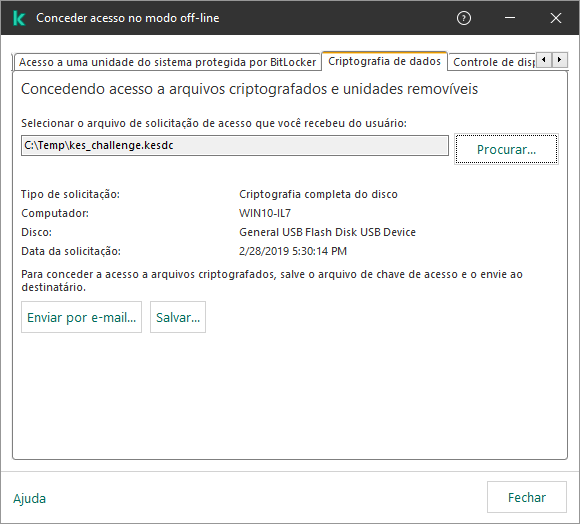Click the Data da solicitação label
The image size is (580, 524).
click(x=71, y=251)
